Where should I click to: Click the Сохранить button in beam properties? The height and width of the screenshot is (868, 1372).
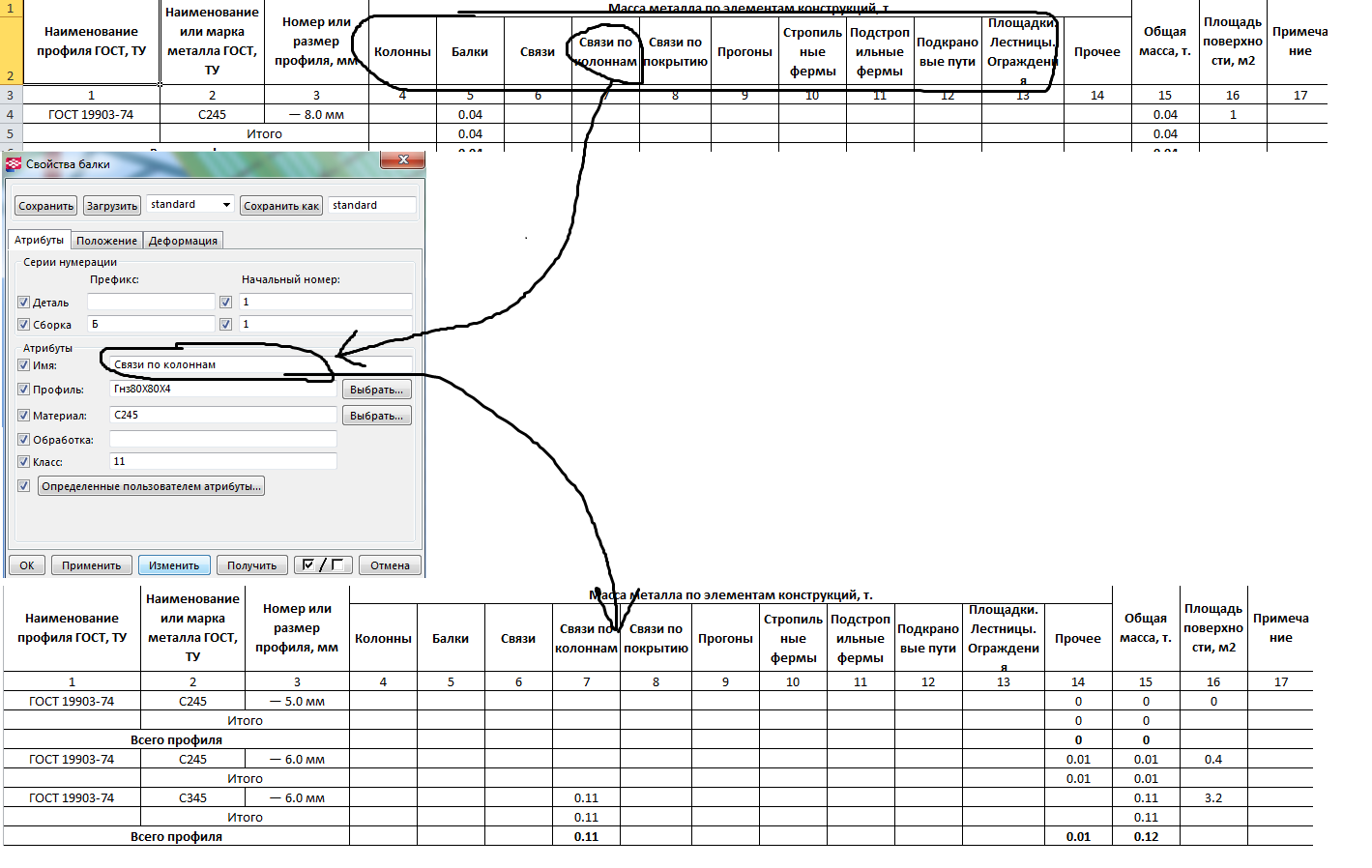pos(46,206)
